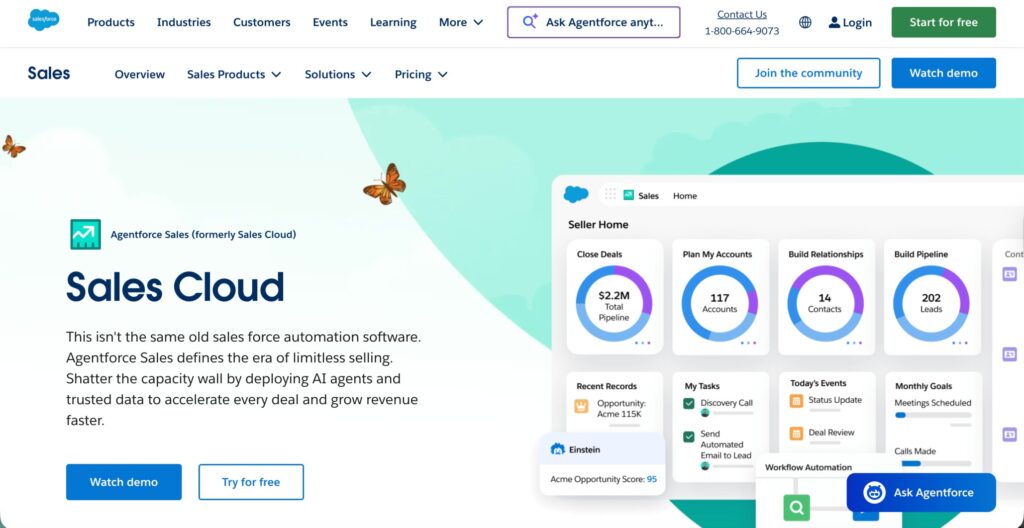Open the Events menu
This screenshot has height=528, width=1024.
(330, 22)
